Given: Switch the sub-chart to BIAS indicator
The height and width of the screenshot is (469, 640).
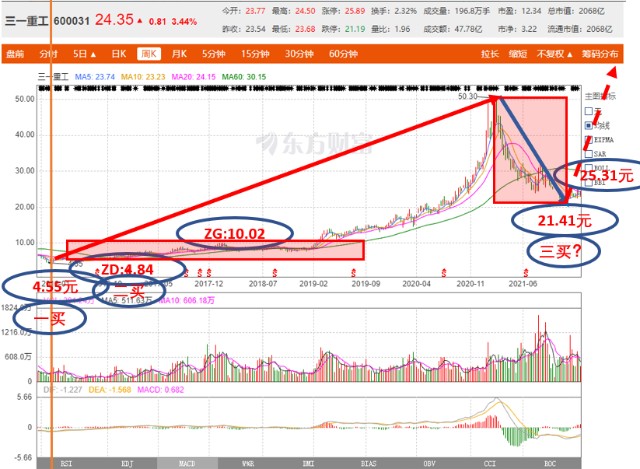Looking at the screenshot, I should (369, 463).
